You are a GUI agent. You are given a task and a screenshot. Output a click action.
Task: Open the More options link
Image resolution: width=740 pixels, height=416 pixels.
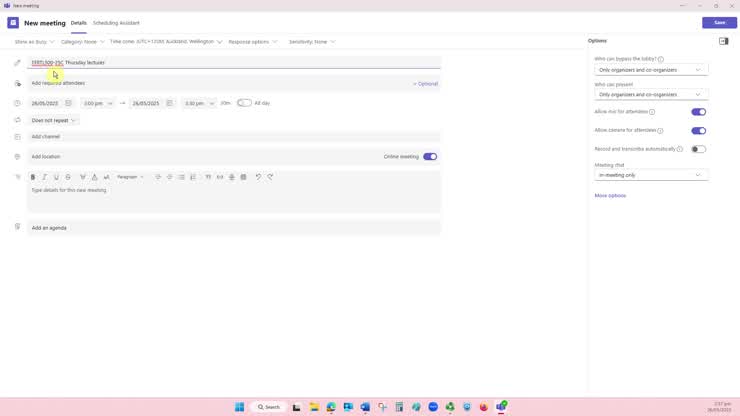tap(610, 196)
